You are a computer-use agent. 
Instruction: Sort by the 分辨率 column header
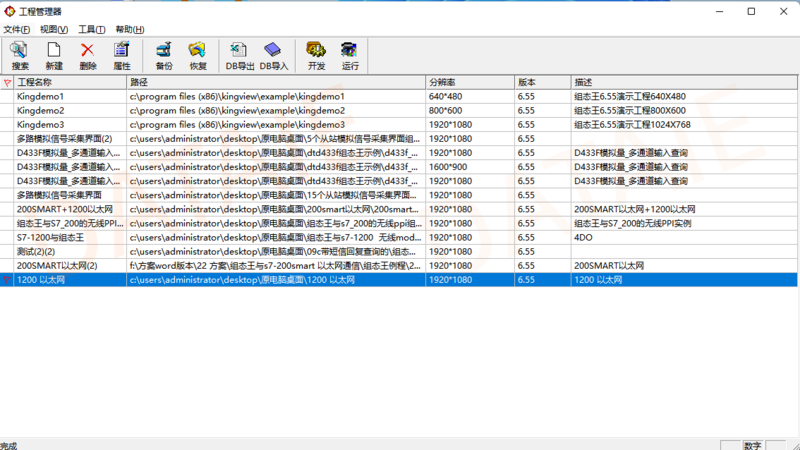pyautogui.click(x=470, y=82)
